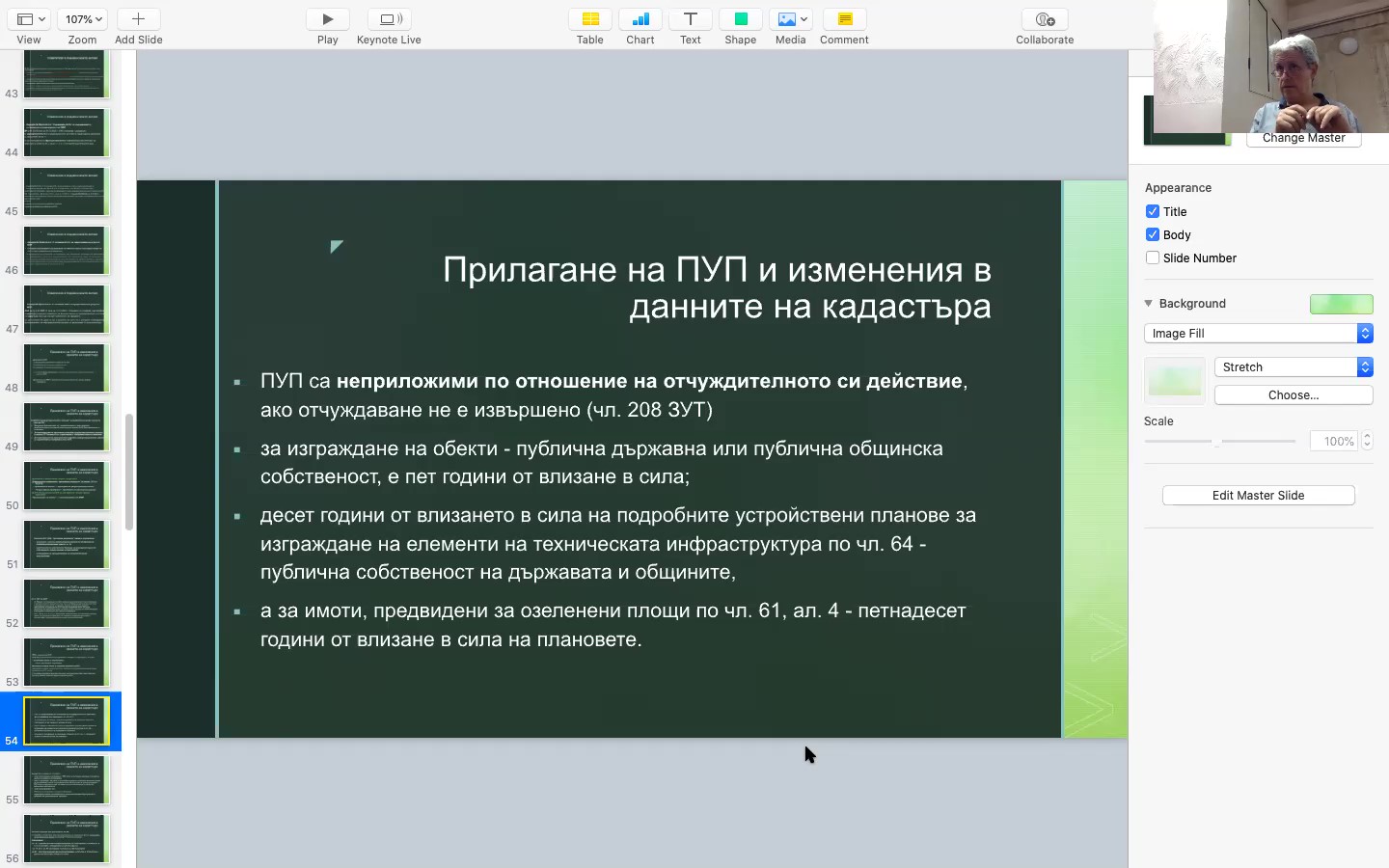
Task: Open the Stretch scaling dropdown
Action: (1293, 366)
